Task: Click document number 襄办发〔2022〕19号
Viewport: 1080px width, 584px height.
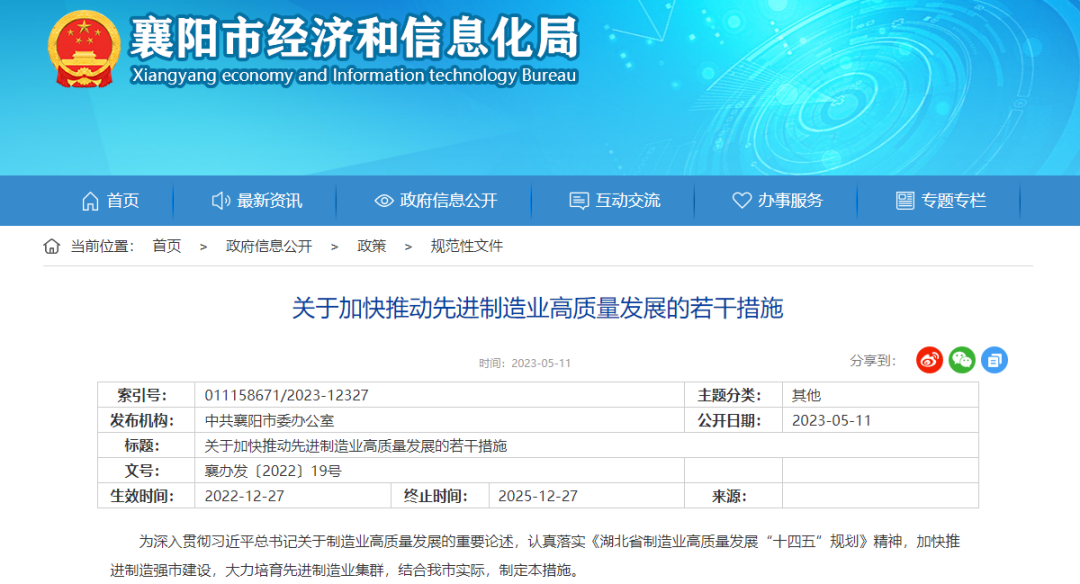Action: (273, 471)
